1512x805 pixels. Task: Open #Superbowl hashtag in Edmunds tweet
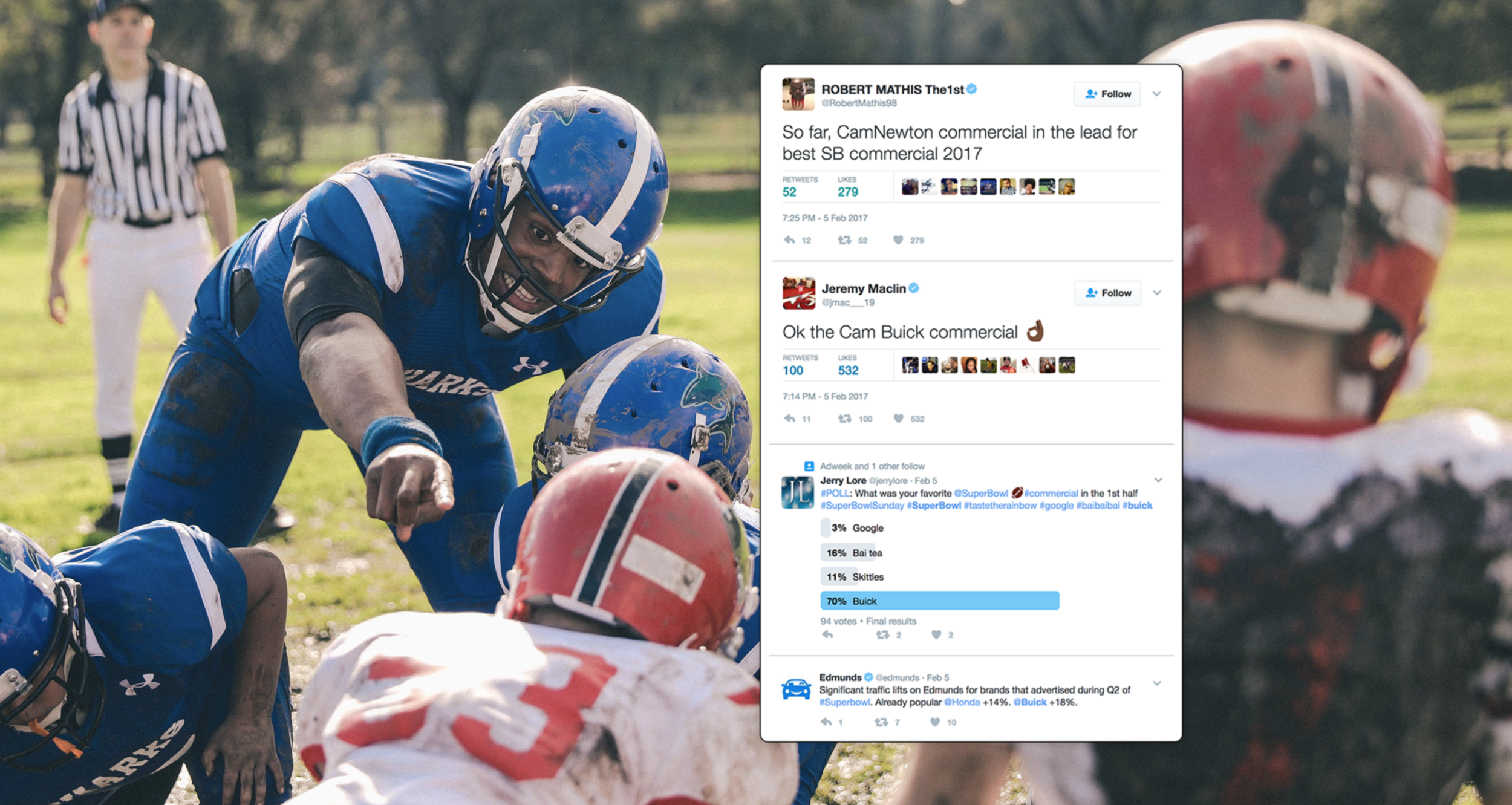click(844, 702)
